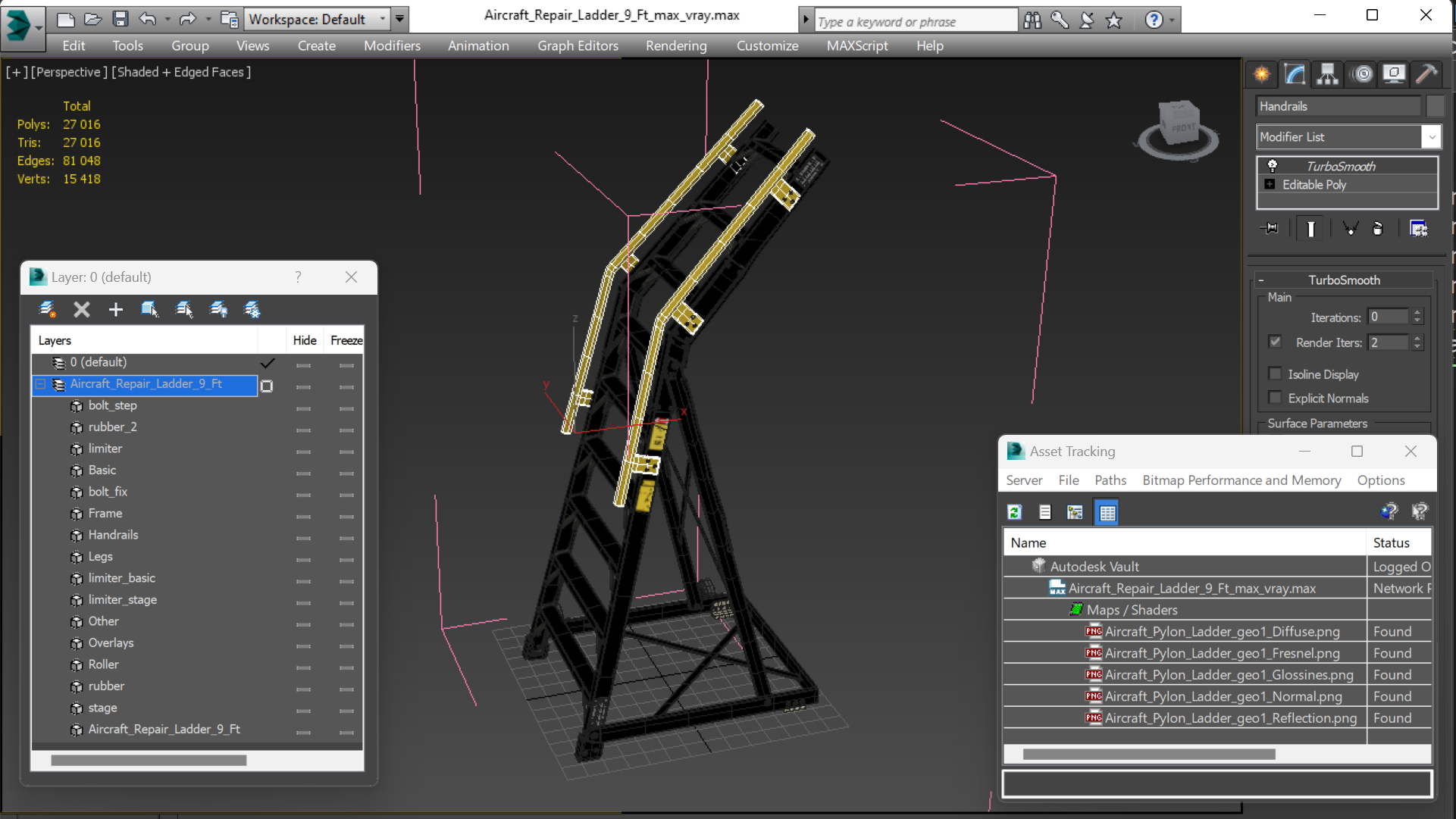Select Table view icon in Asset Tracking
Viewport: 1456px width, 819px height.
point(1107,512)
